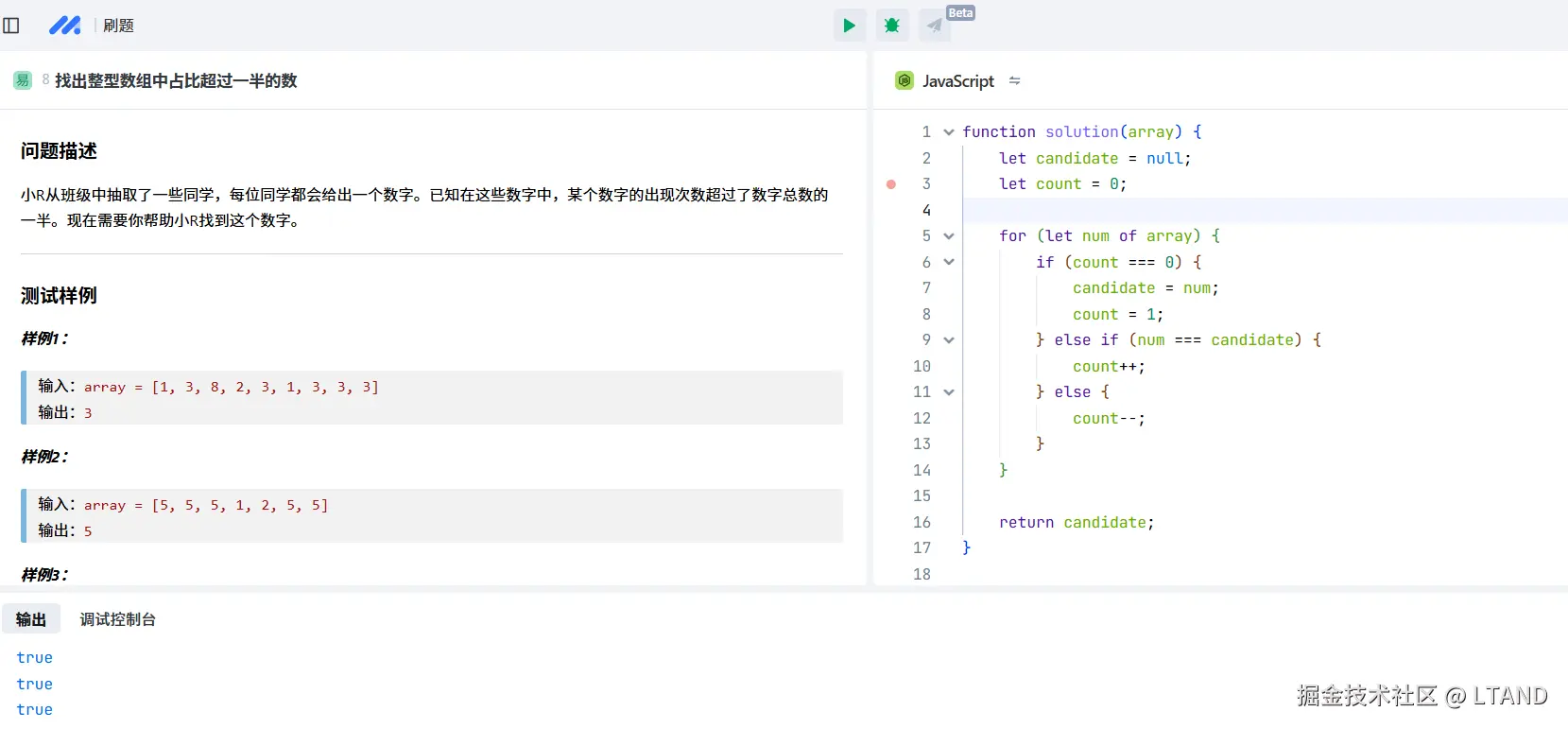Image resolution: width=1568 pixels, height=729 pixels.
Task: Click the JavaScript language logo icon
Action: (905, 80)
